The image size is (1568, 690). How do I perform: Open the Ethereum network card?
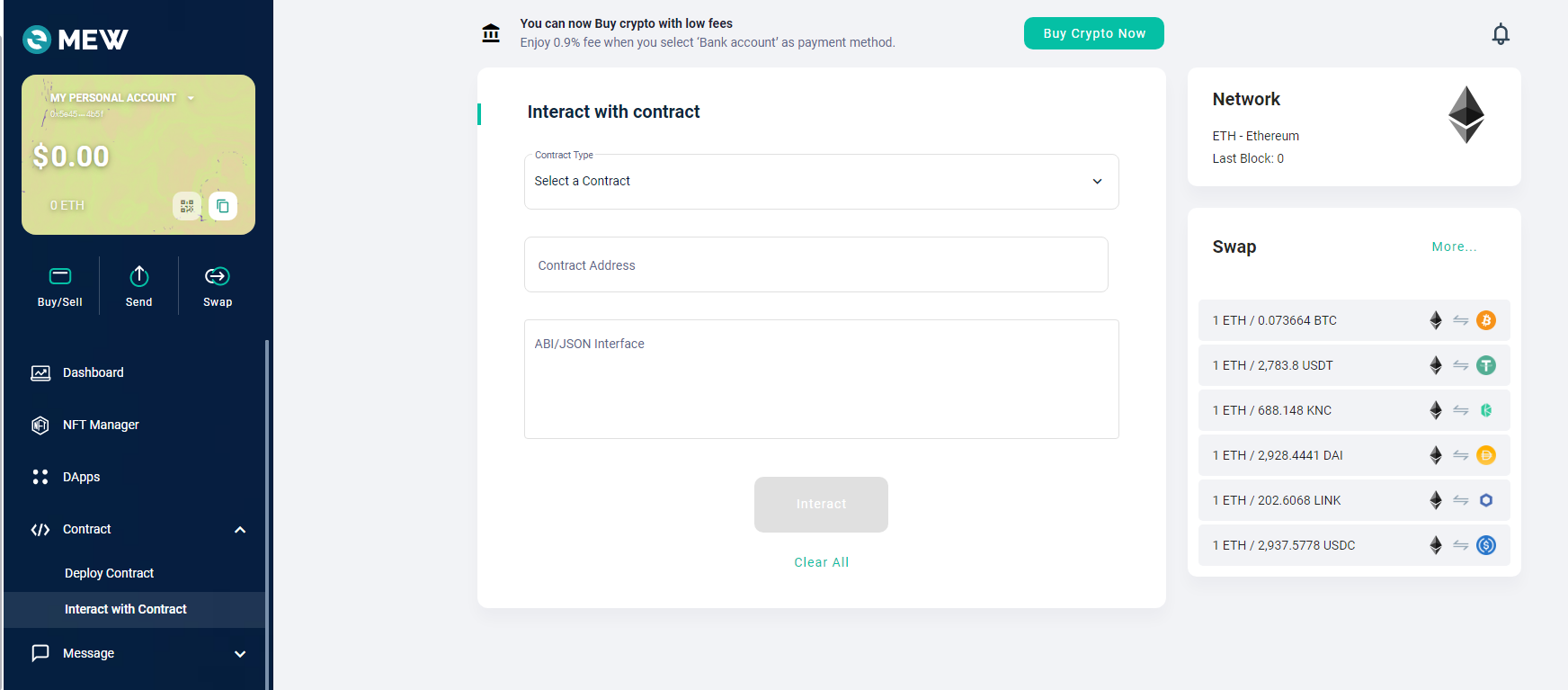[x=1354, y=127]
